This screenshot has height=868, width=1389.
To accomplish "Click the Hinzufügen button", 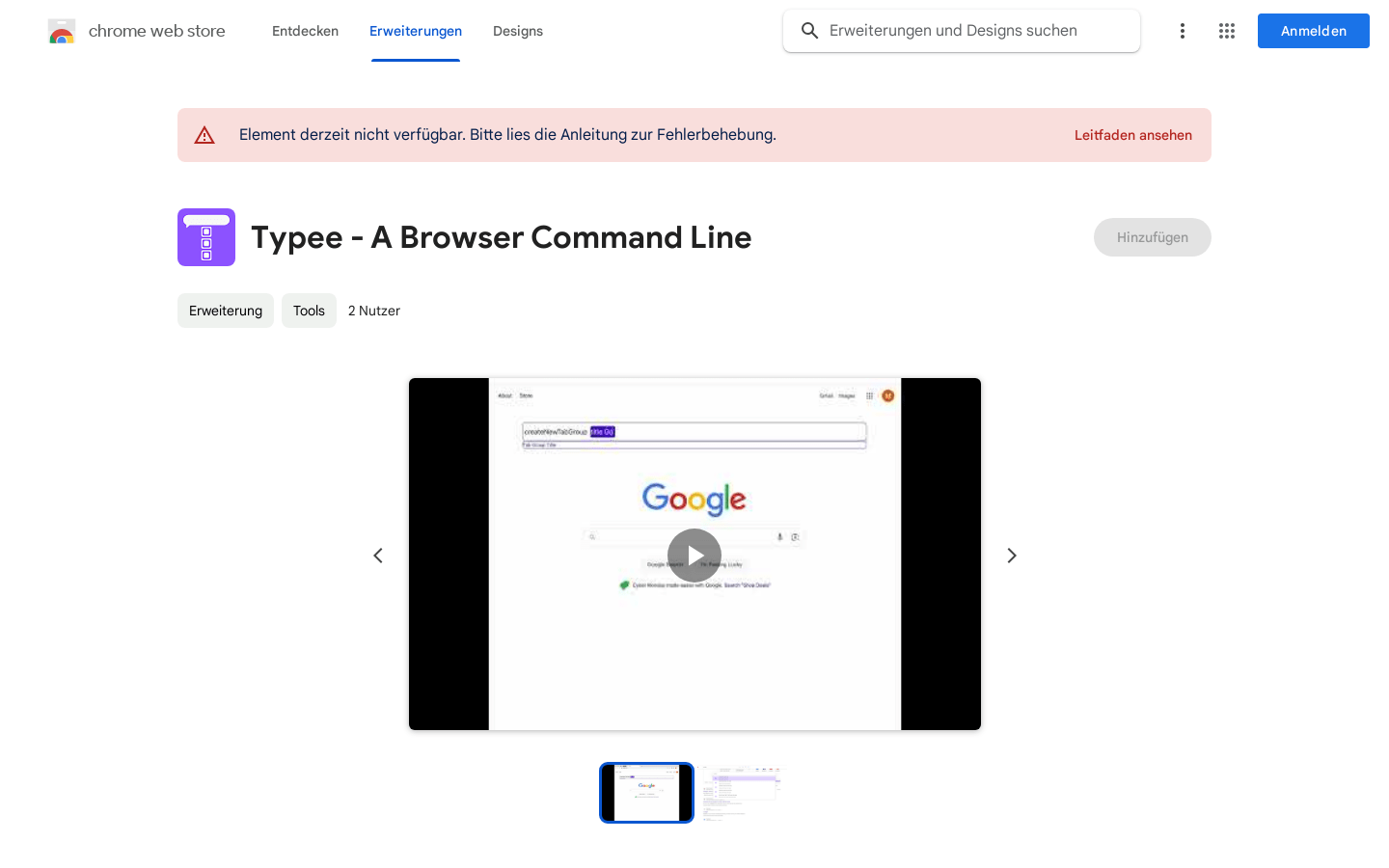I will [x=1153, y=237].
